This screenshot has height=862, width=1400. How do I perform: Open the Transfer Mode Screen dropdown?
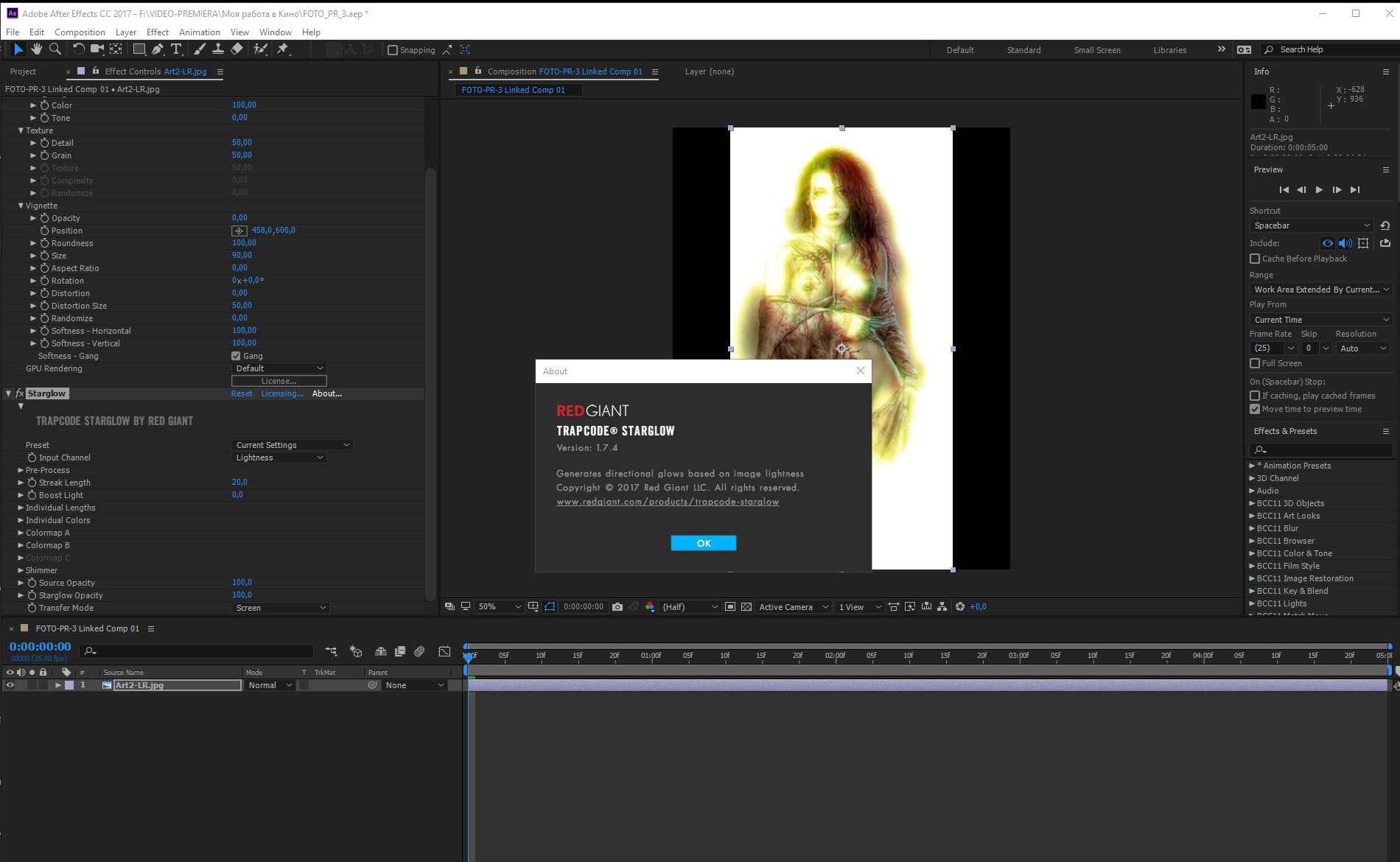[x=280, y=608]
